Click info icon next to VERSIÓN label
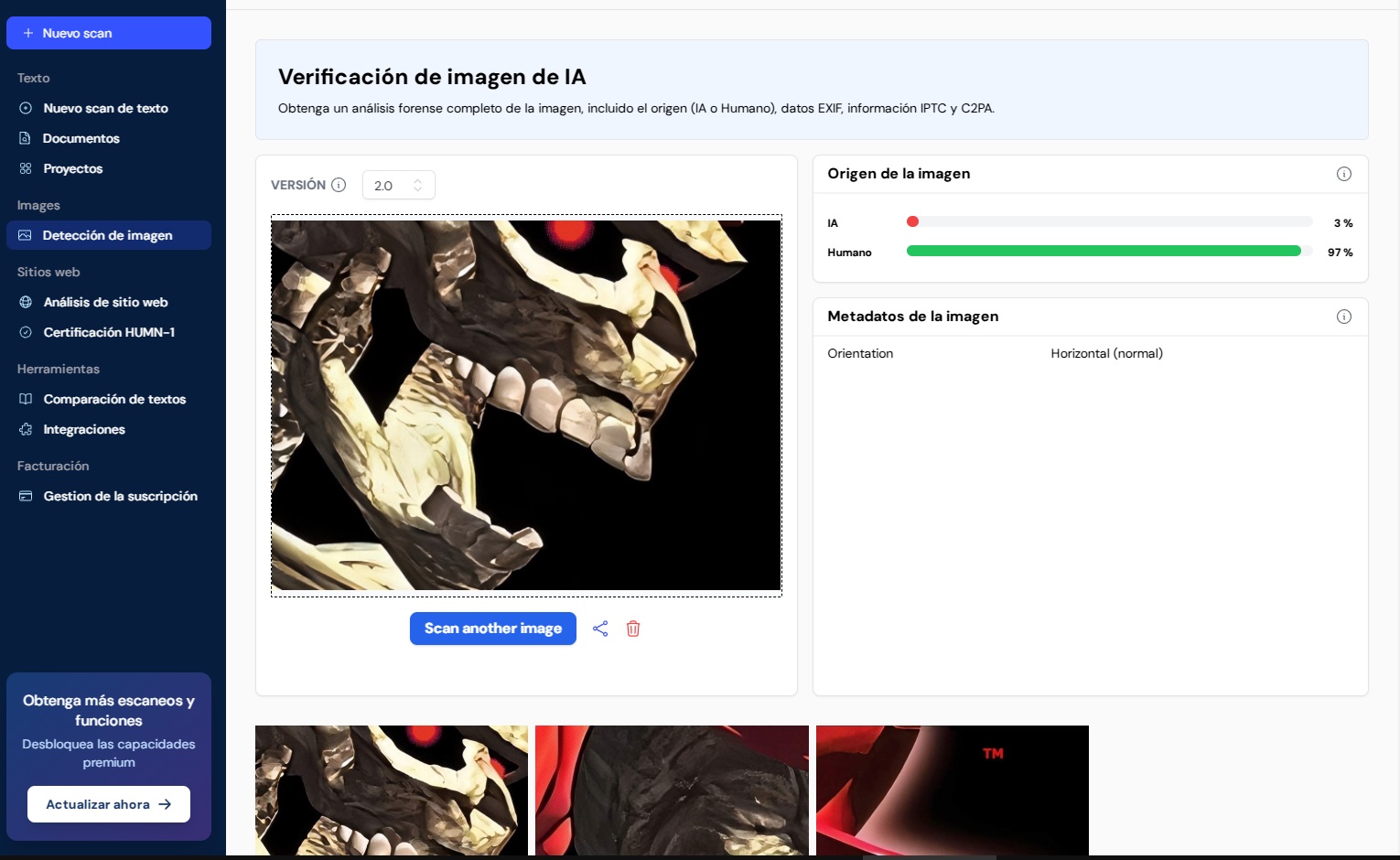The width and height of the screenshot is (1400, 860). [339, 185]
